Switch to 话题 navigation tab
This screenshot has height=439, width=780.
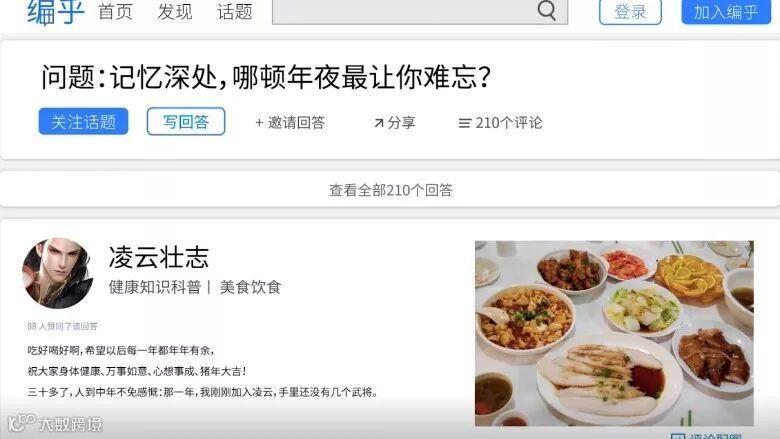pos(235,12)
